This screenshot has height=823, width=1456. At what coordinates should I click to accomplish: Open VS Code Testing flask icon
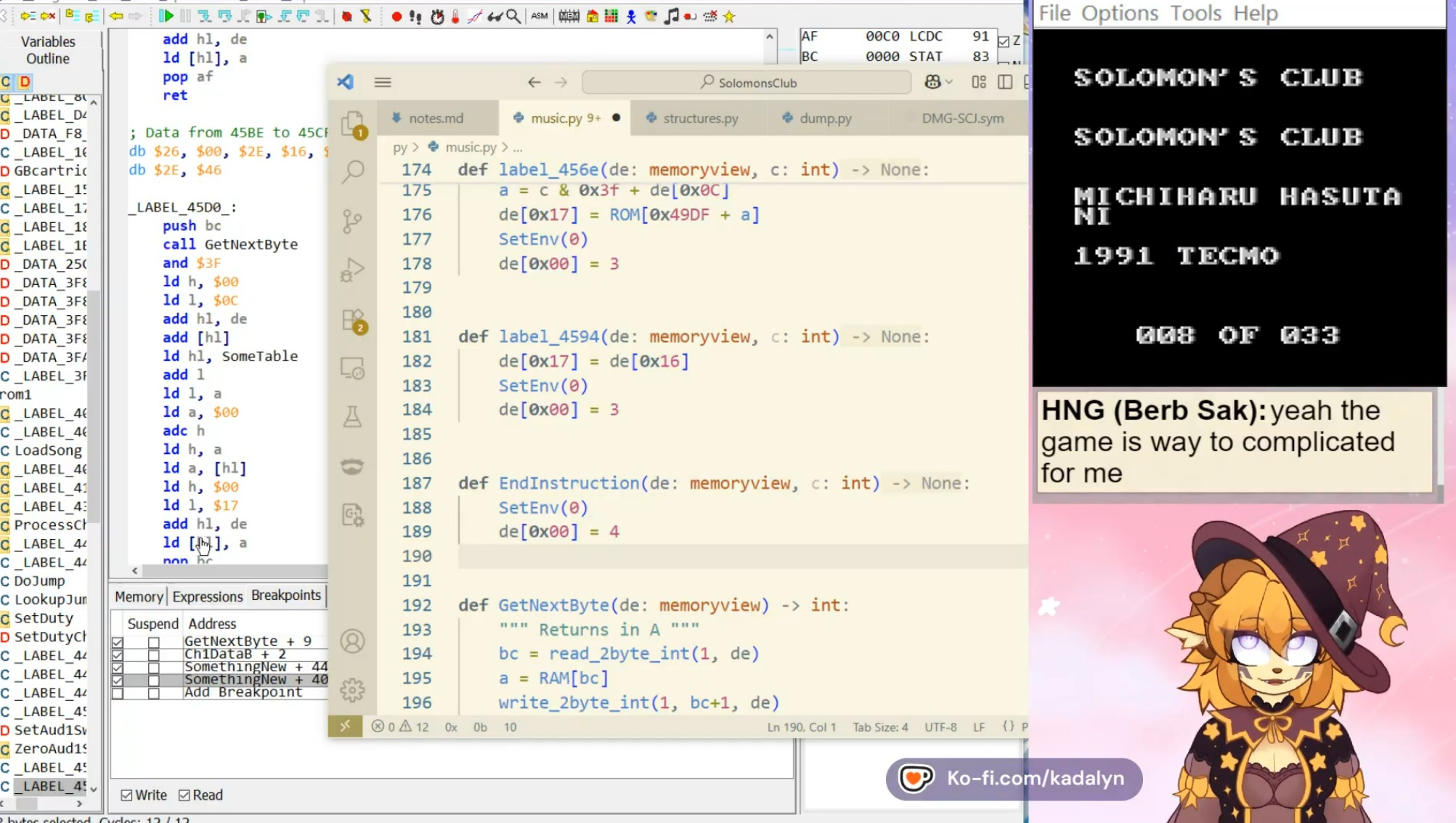tap(352, 416)
